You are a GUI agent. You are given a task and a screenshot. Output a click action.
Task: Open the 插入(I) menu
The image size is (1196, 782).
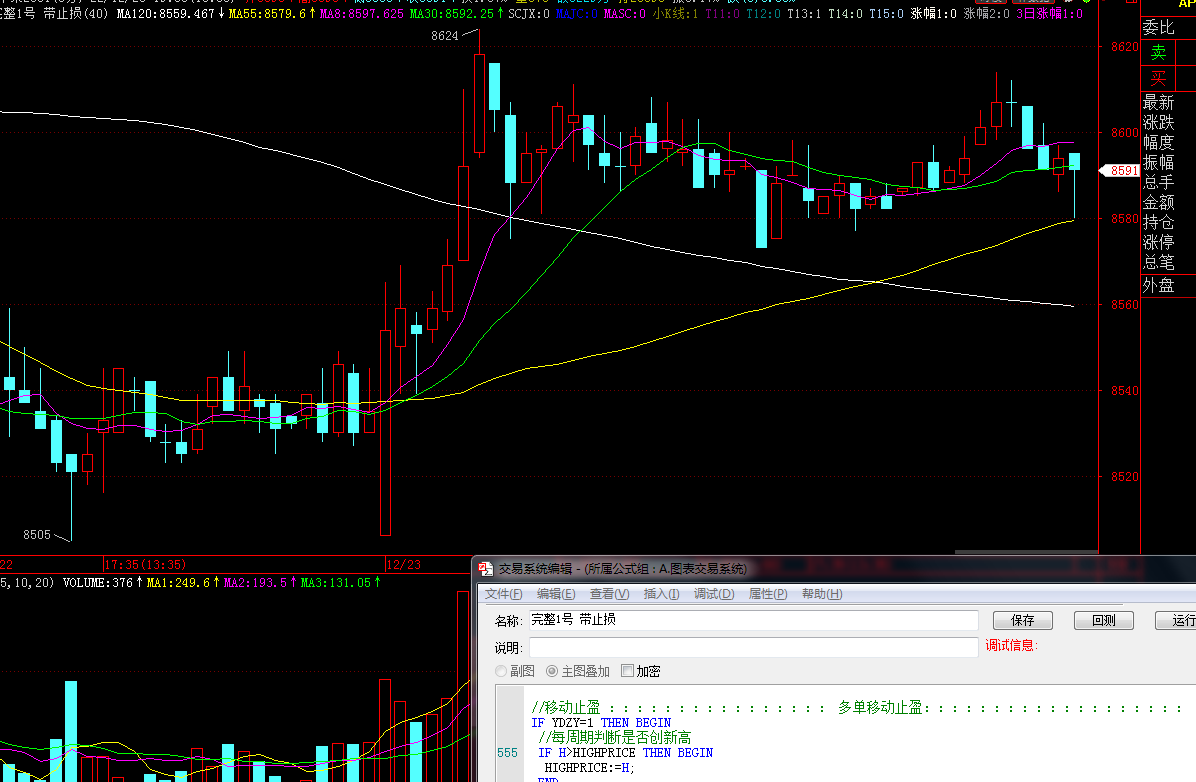point(661,594)
